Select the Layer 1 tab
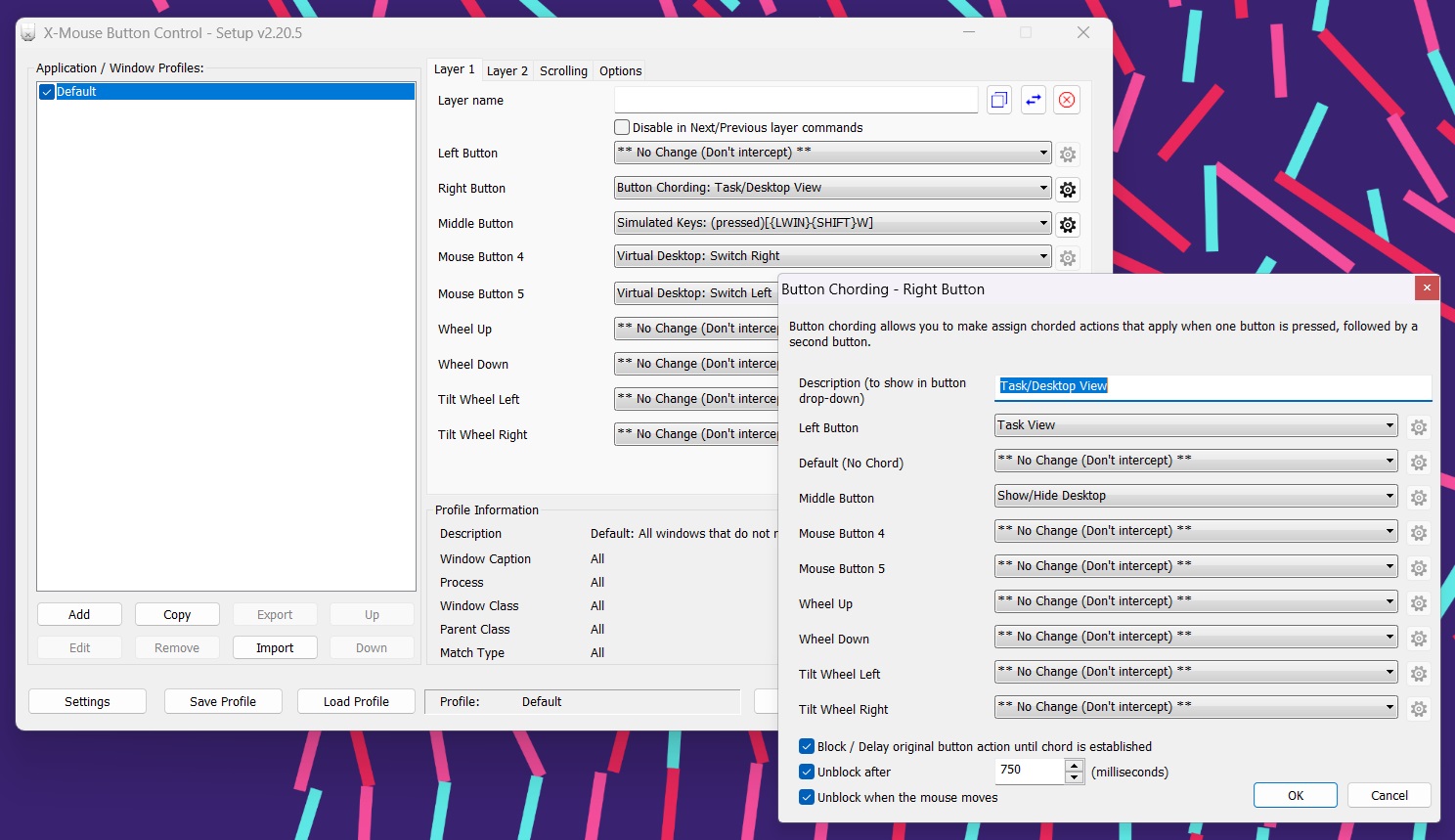The image size is (1455, 840). click(455, 69)
